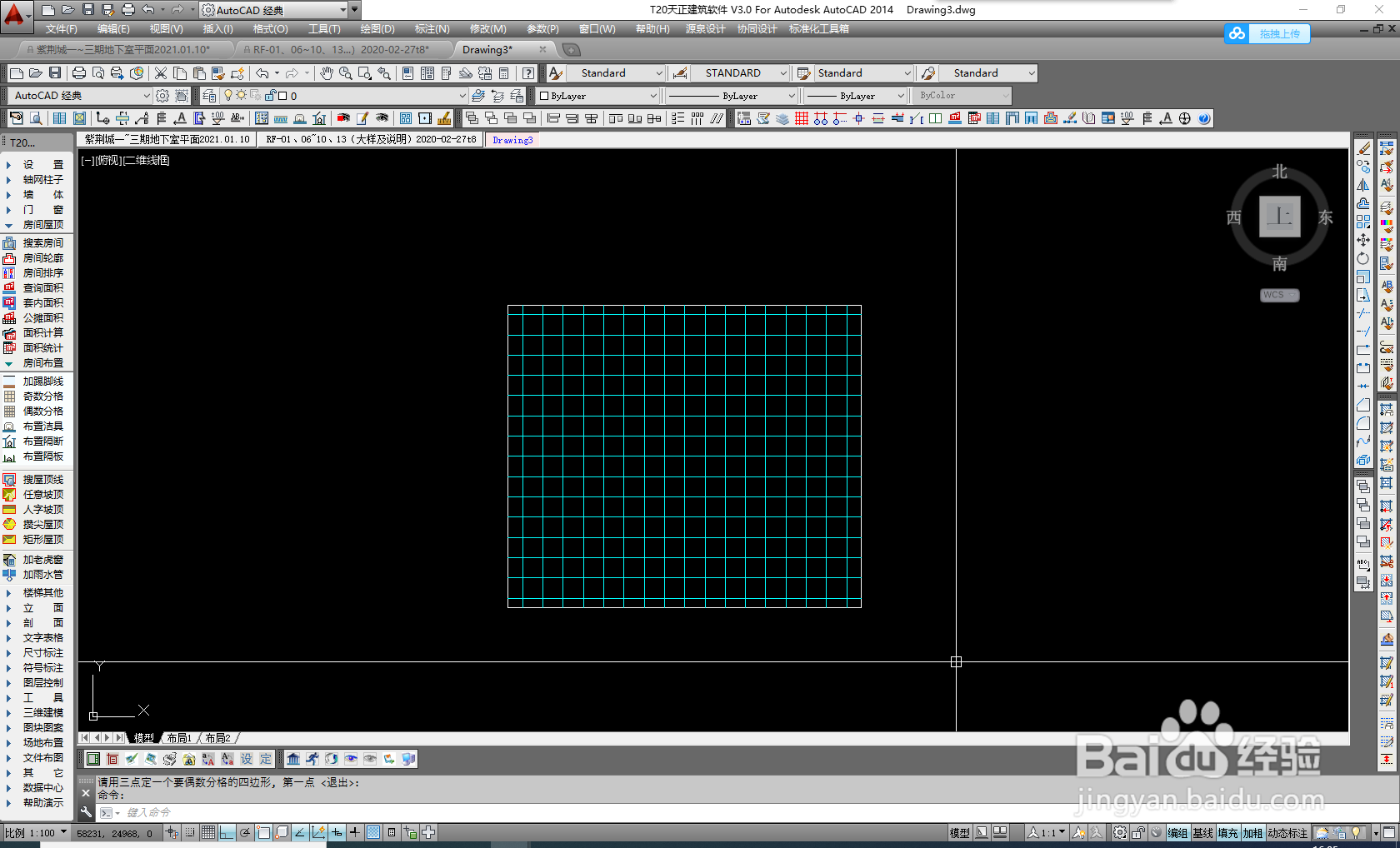Image resolution: width=1400 pixels, height=848 pixels.
Task: Open the 标注(N) menu
Action: 432,29
